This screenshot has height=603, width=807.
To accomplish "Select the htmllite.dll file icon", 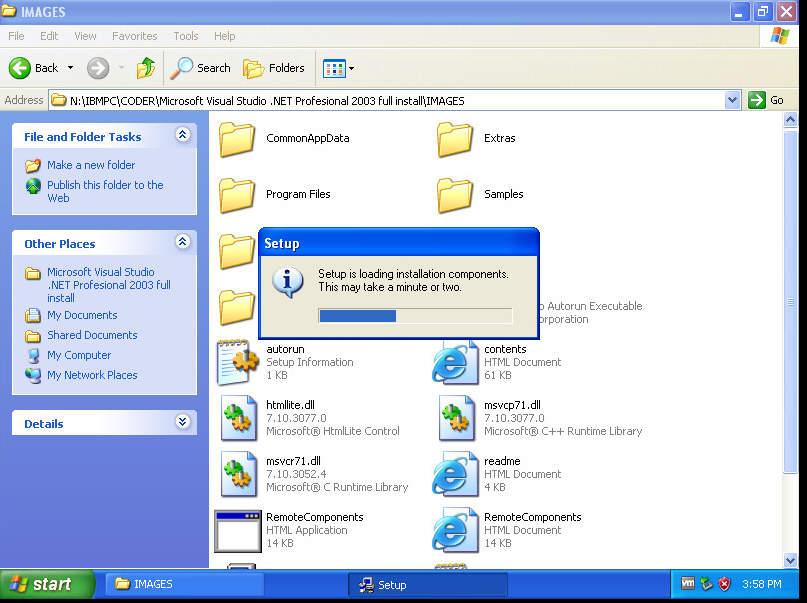I will pyautogui.click(x=239, y=418).
